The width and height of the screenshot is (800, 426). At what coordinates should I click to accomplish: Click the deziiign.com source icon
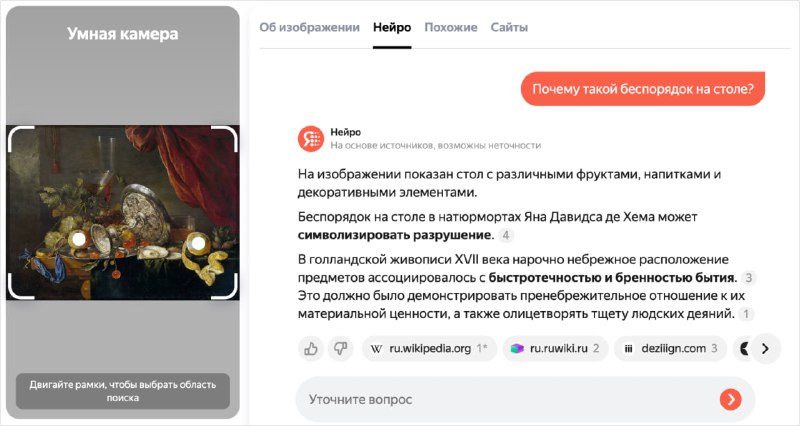629,349
